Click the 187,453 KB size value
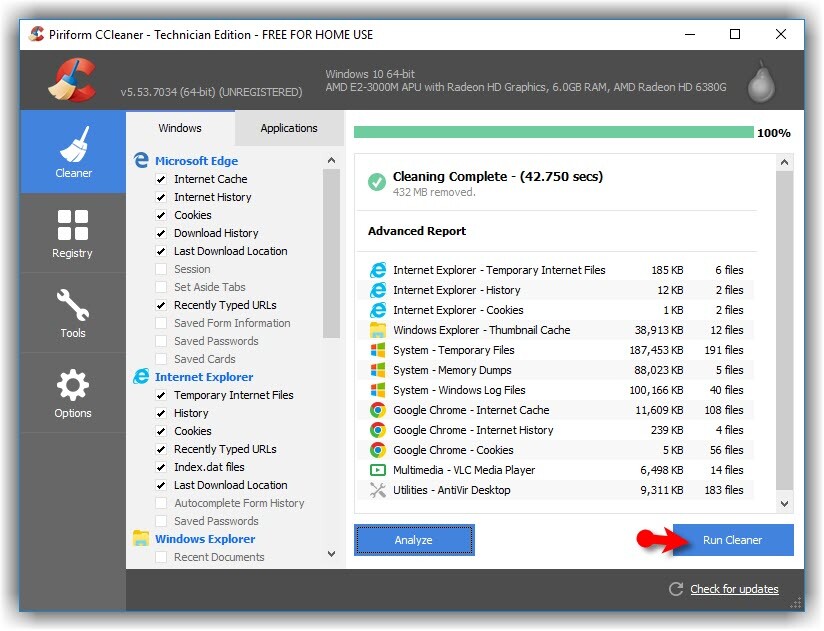The width and height of the screenshot is (824, 631). click(656, 350)
